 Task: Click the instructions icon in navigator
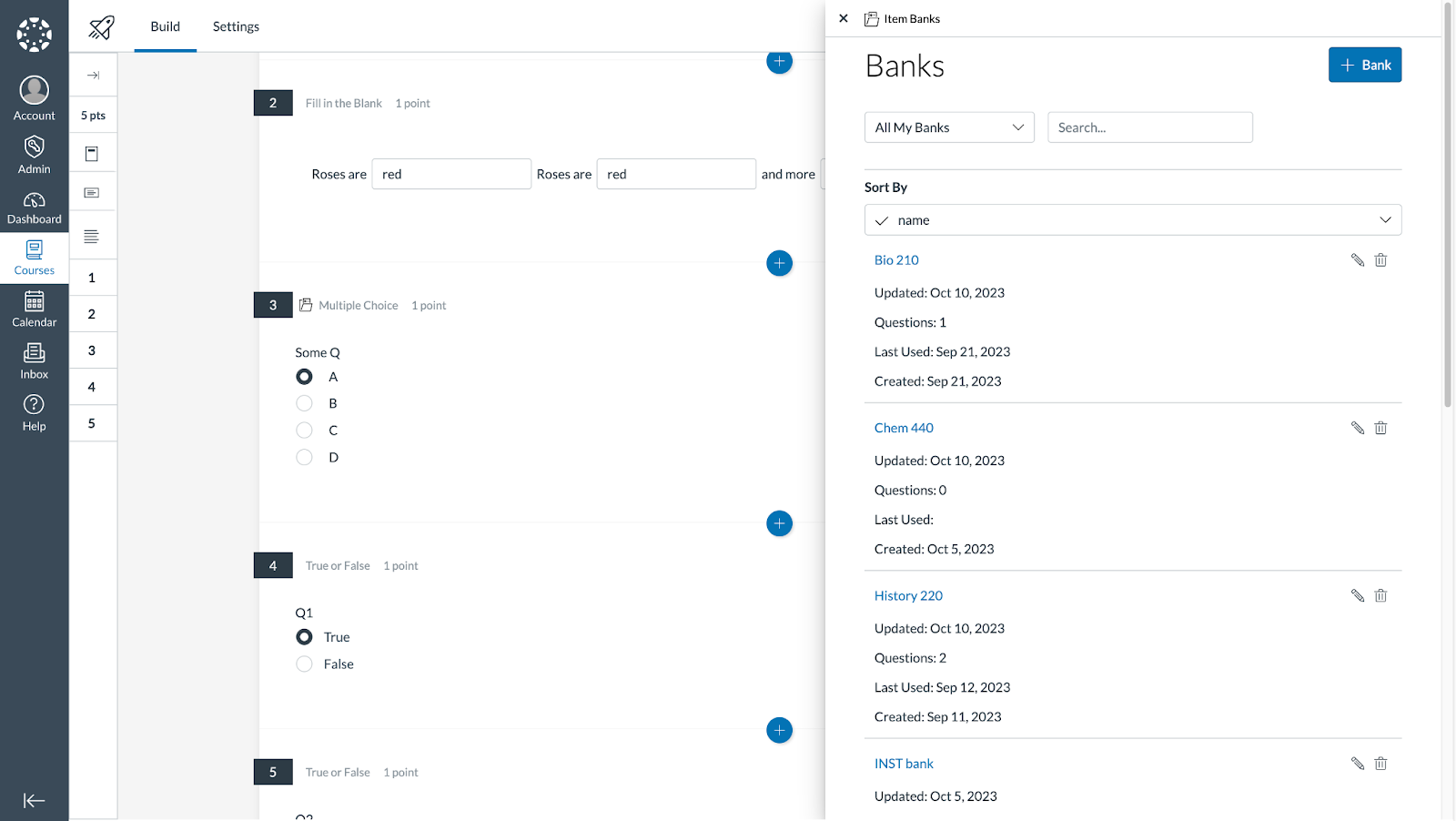(92, 154)
